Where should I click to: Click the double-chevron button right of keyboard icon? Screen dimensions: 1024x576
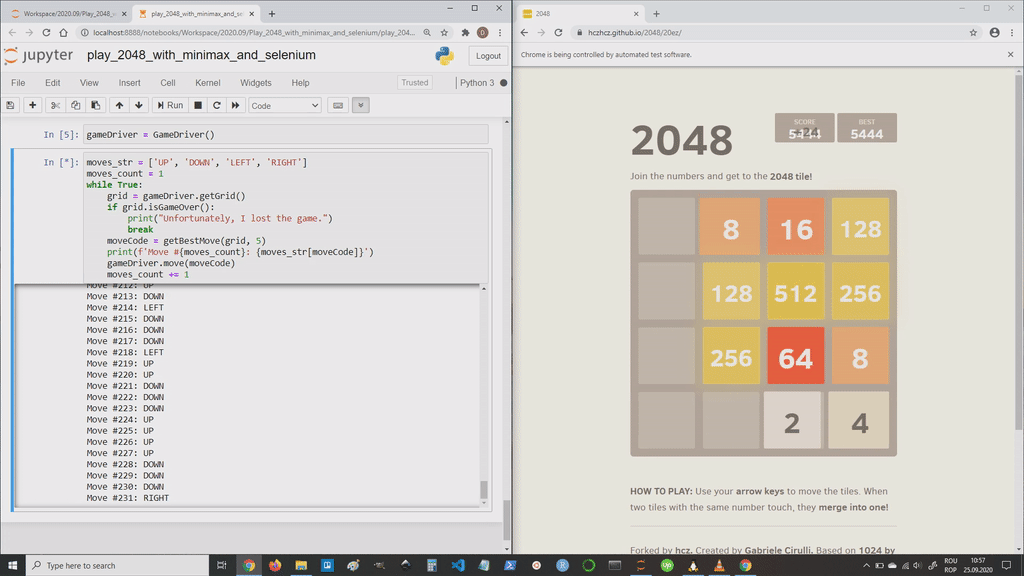360,105
